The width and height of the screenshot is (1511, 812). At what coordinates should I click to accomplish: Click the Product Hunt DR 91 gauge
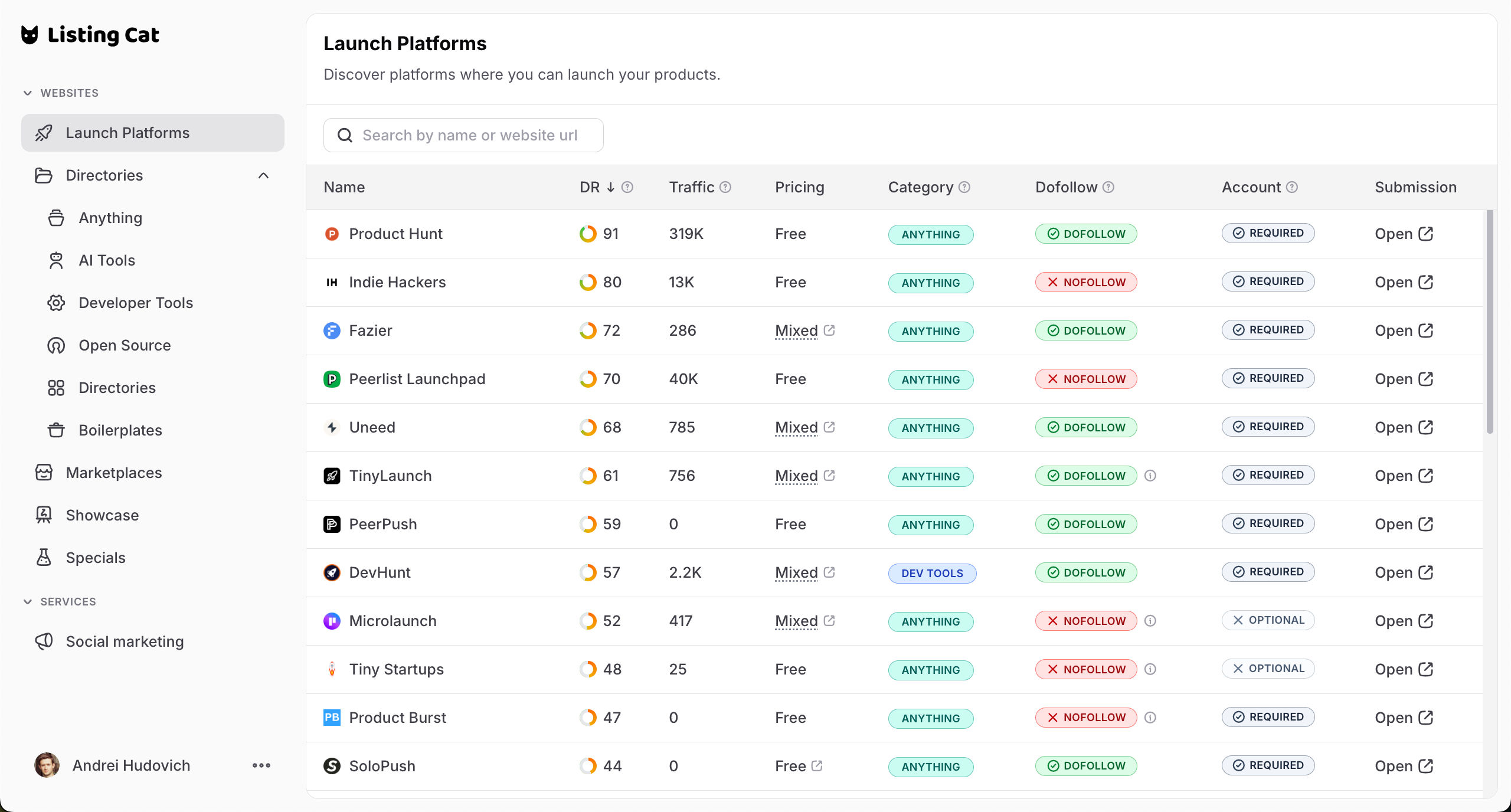coord(588,234)
